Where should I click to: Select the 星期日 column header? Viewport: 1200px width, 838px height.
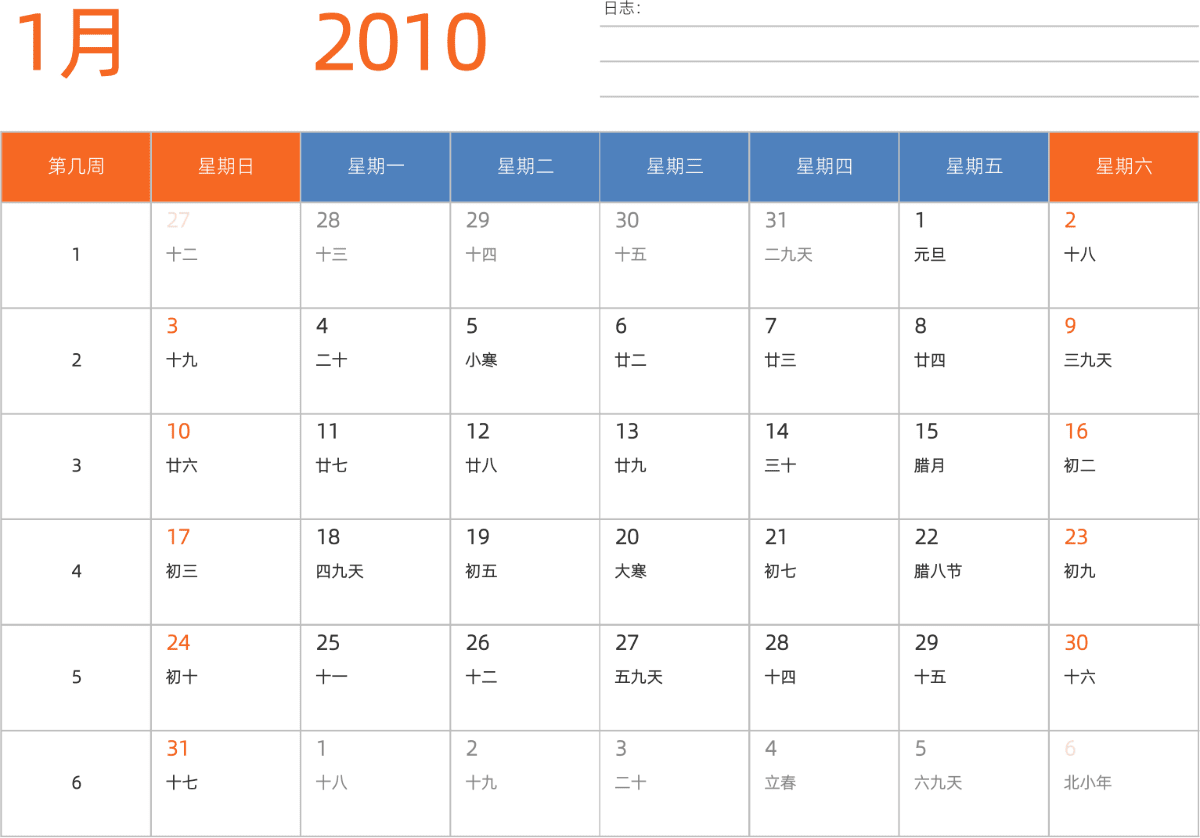[x=226, y=167]
